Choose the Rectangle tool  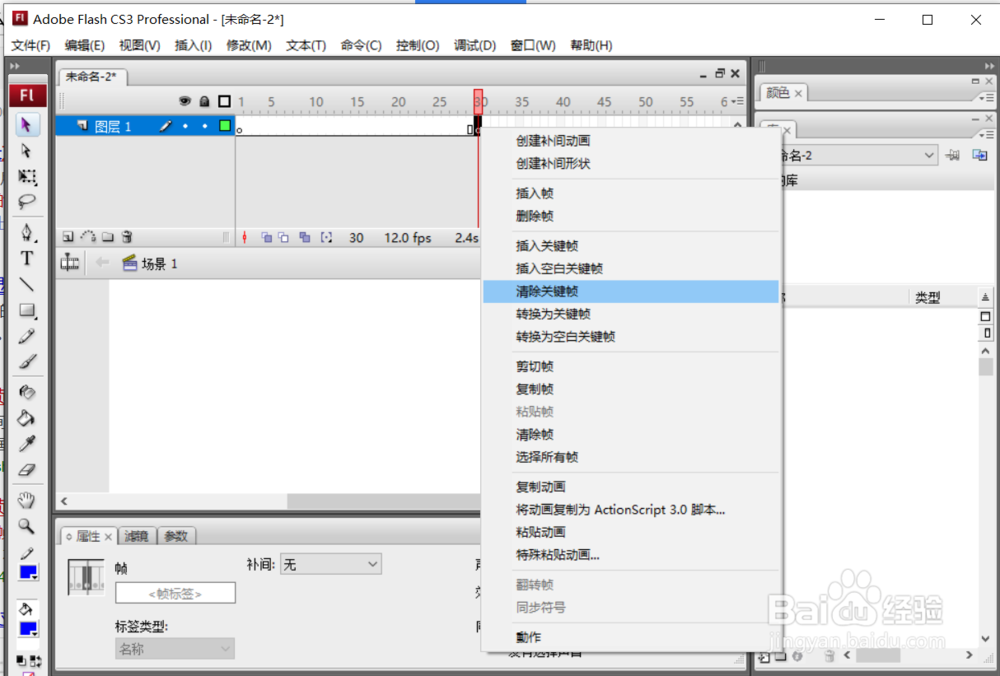[27, 311]
